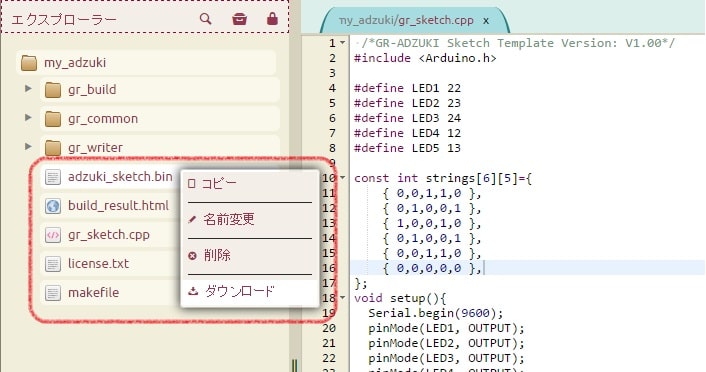Click the makefile document icon

point(53,293)
